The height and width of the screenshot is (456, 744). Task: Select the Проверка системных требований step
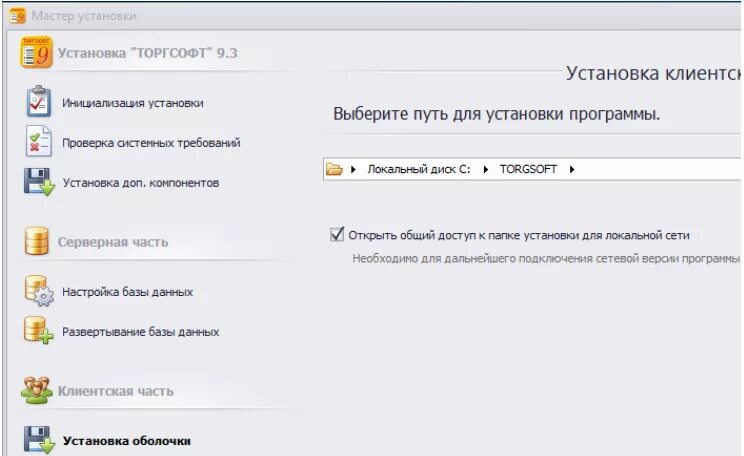click(151, 143)
